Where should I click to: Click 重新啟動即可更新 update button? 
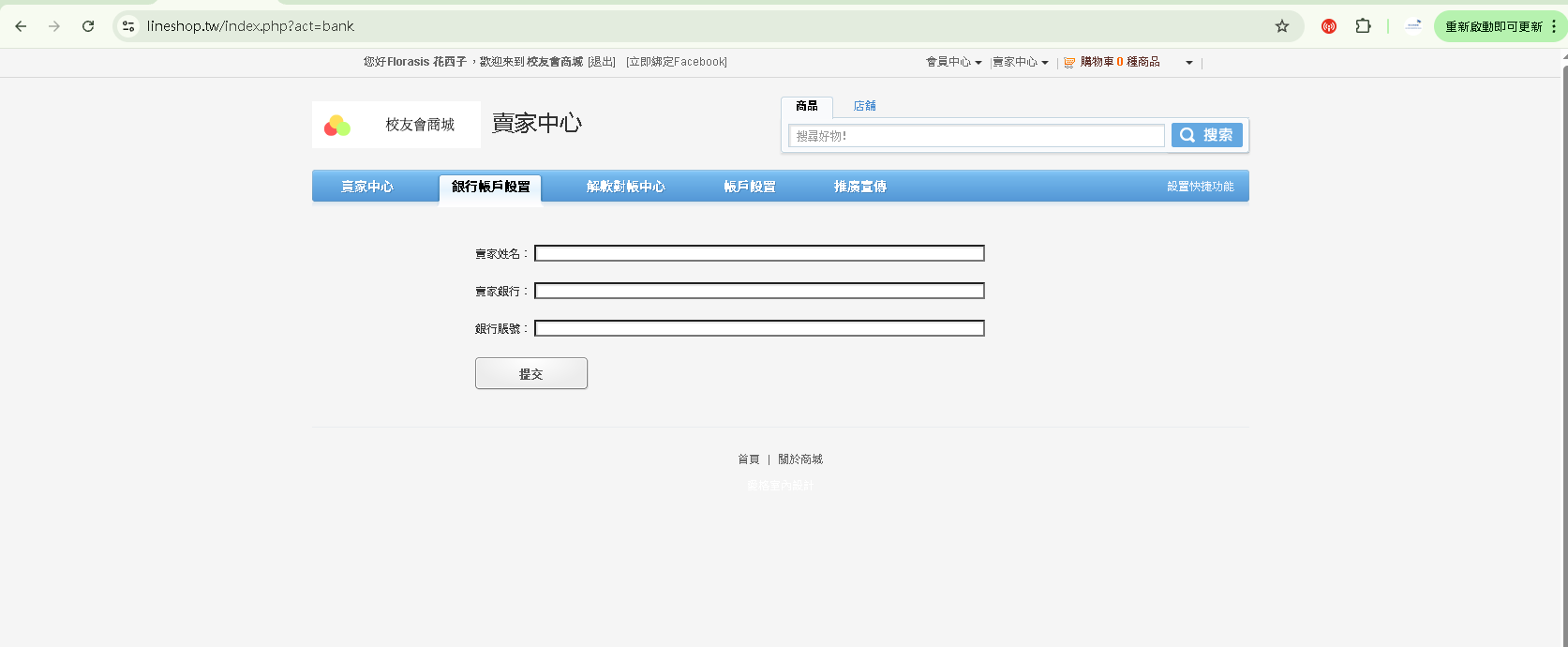1493,26
